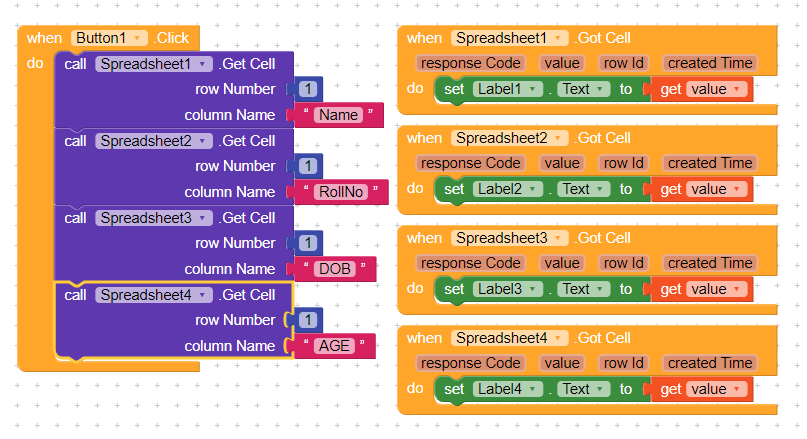Select value parameter of Spreadsheet1 event

point(562,63)
